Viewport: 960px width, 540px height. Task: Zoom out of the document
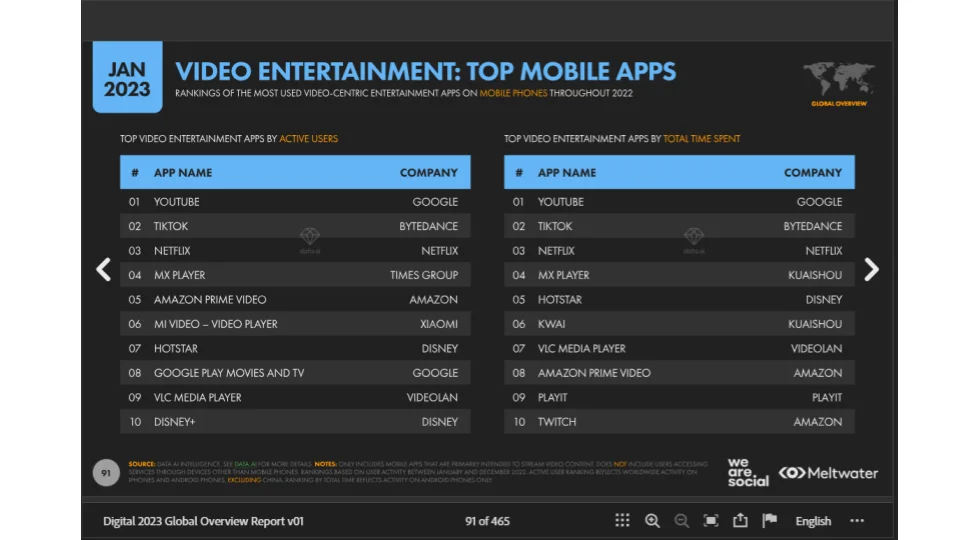click(x=681, y=521)
